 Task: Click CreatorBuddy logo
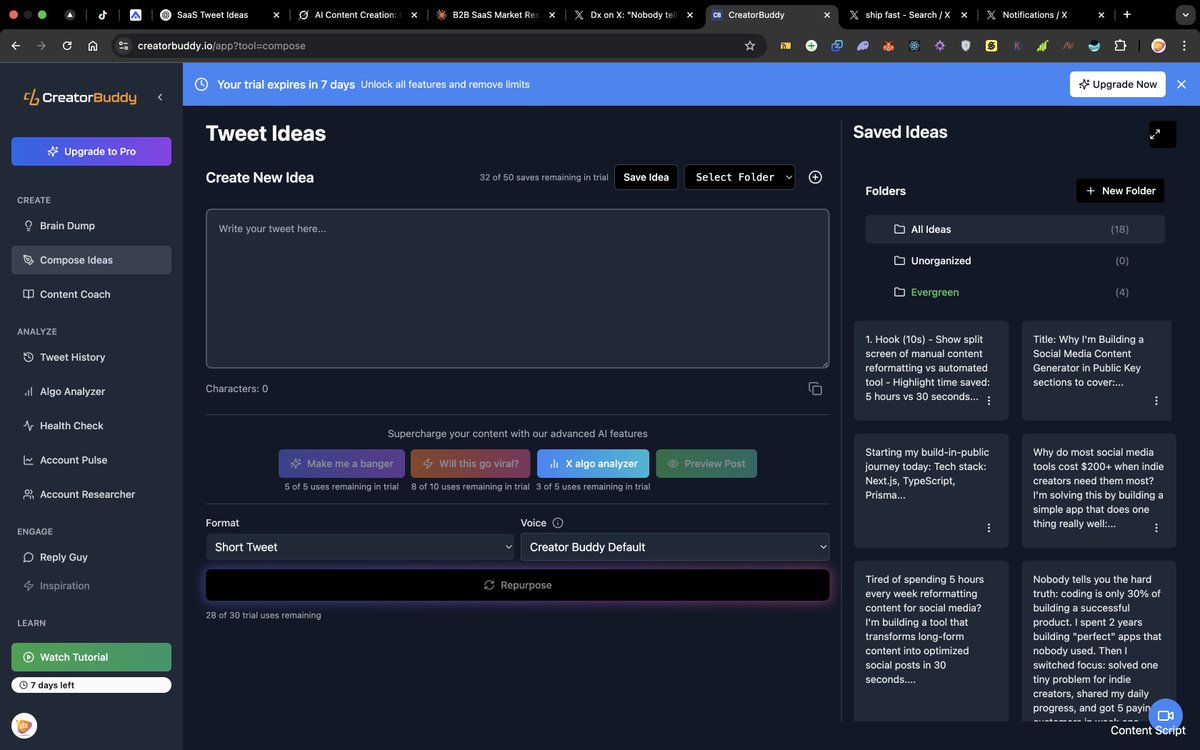pyautogui.click(x=80, y=97)
